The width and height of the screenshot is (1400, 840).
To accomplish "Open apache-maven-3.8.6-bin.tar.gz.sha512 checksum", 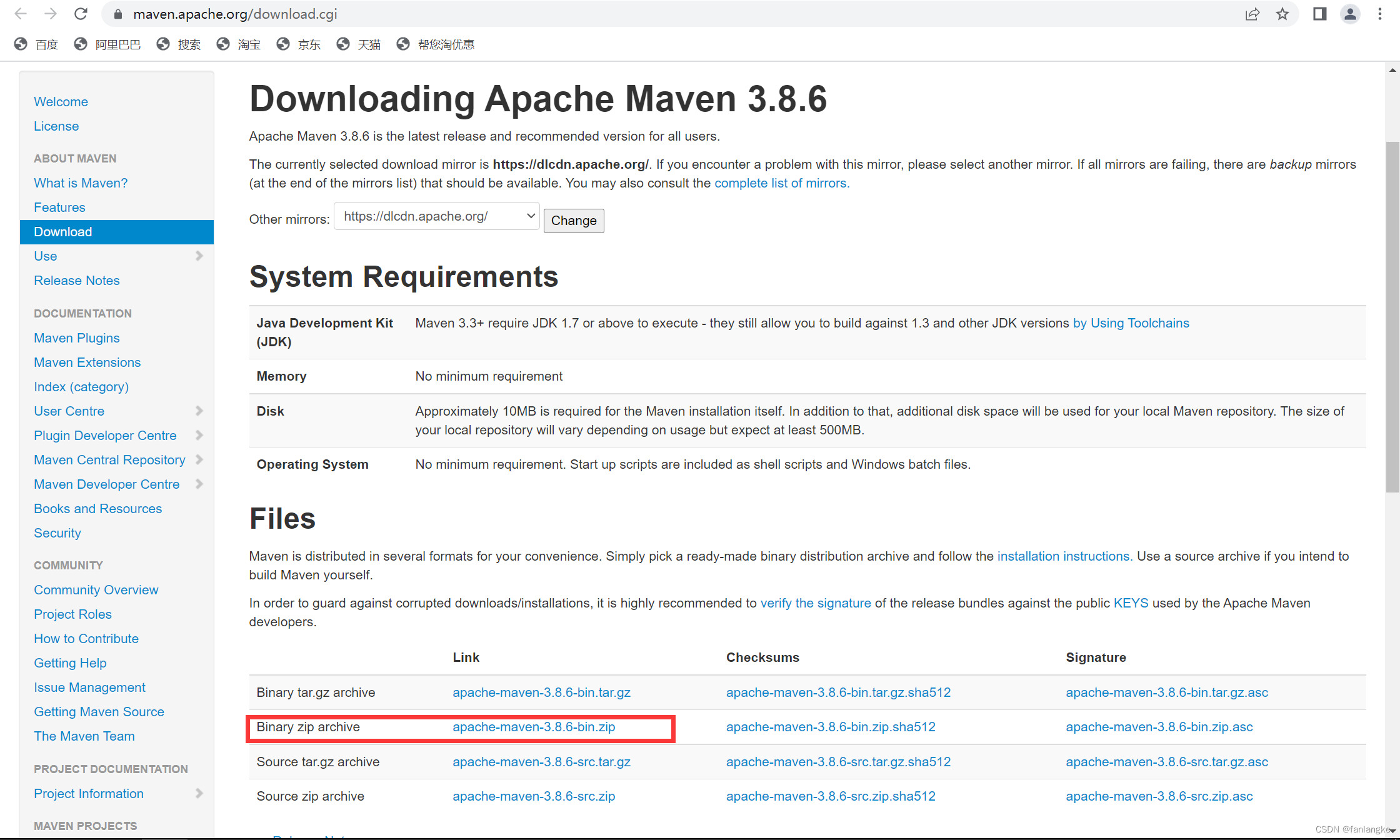I will coord(838,692).
